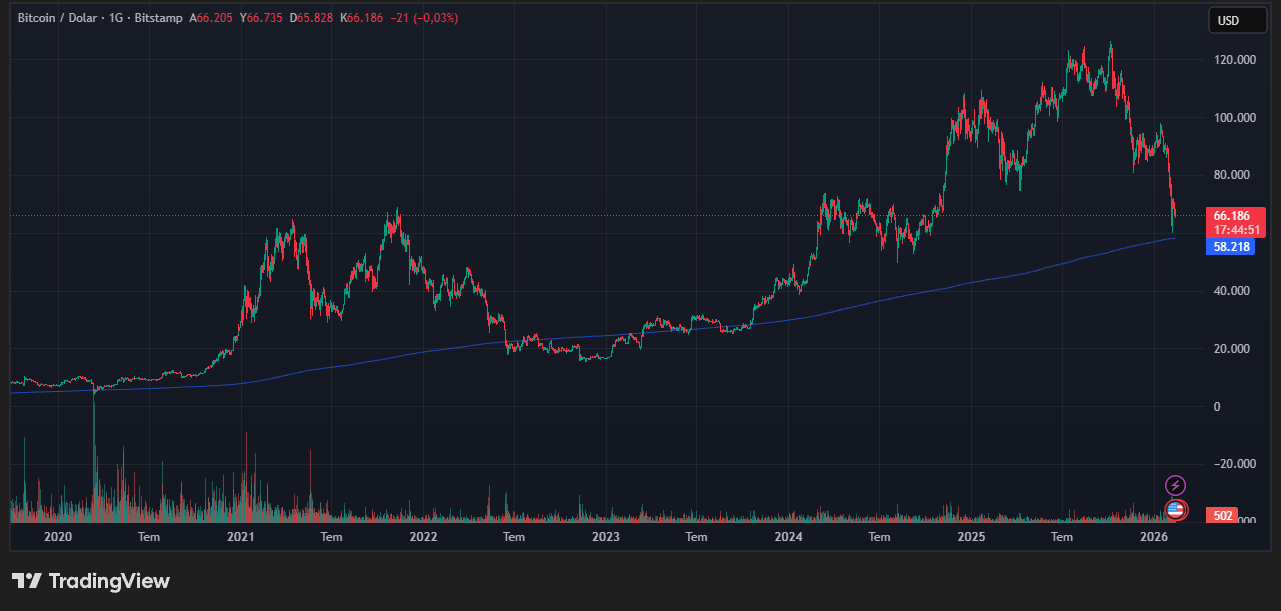
Task: Click the 120.000 price scale label
Action: click(1233, 60)
